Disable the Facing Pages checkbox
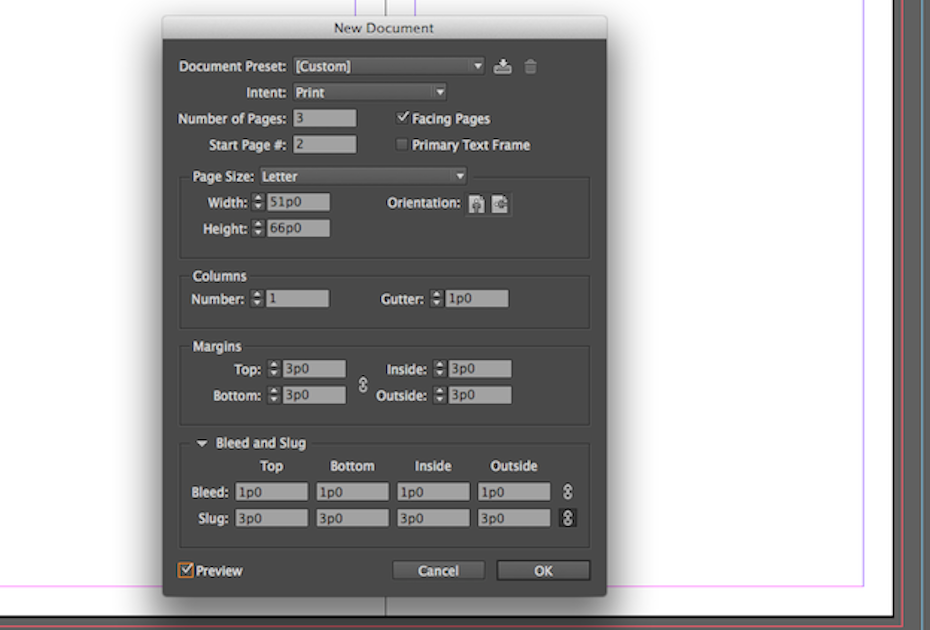This screenshot has height=630, width=930. pyautogui.click(x=403, y=118)
